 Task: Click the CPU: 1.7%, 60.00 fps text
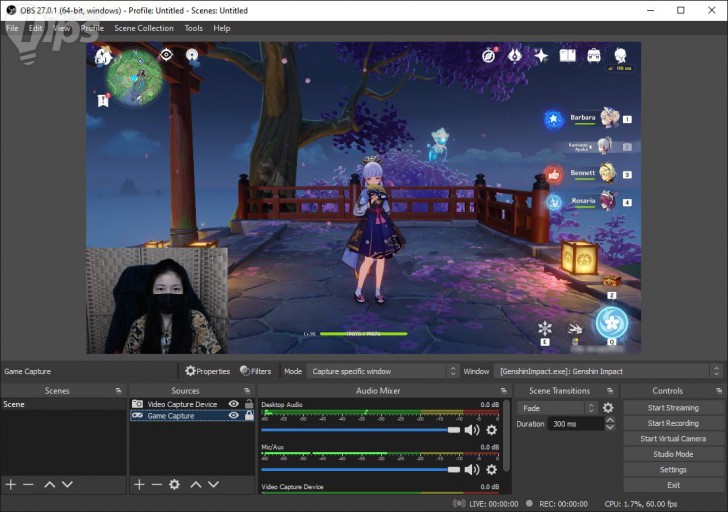pos(641,504)
